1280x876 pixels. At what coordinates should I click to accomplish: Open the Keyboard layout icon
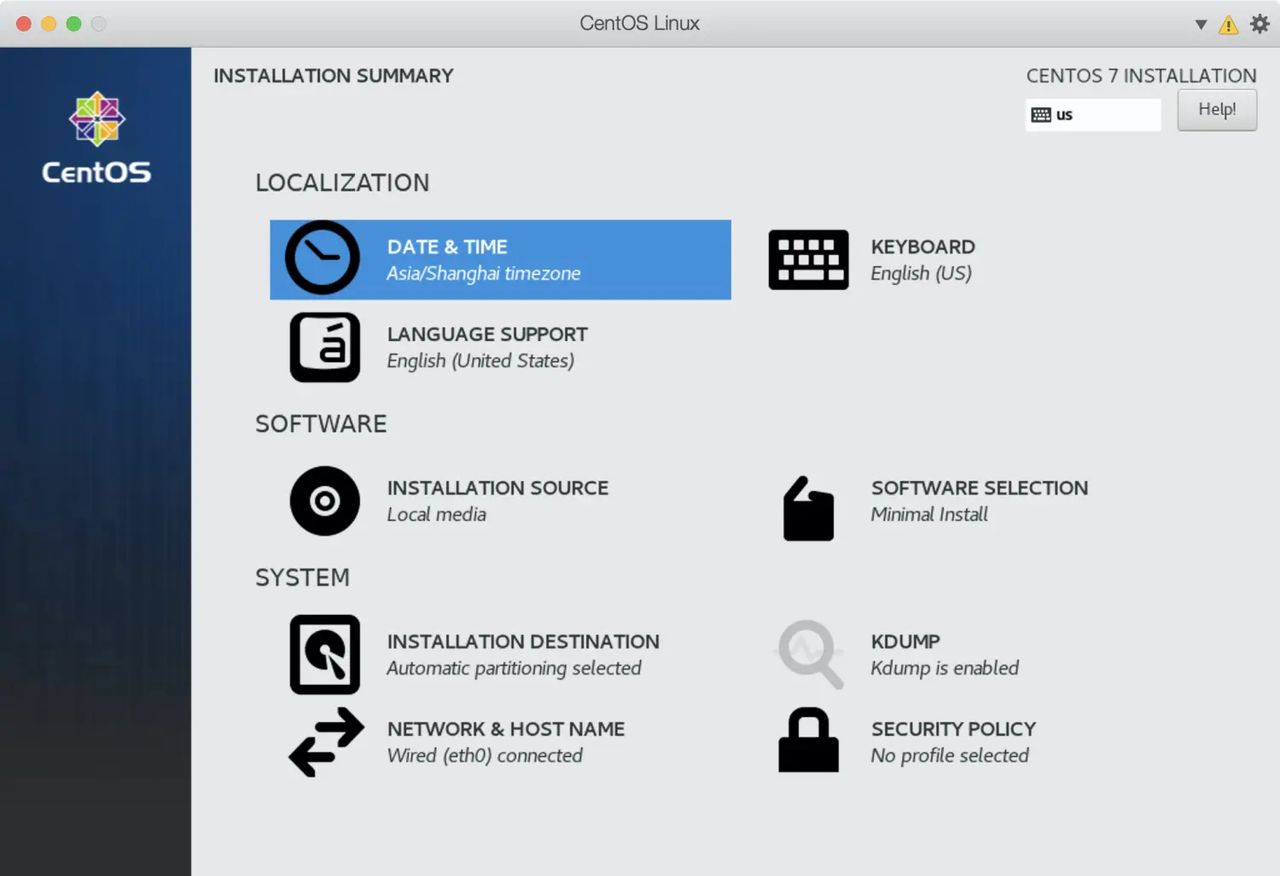point(808,260)
